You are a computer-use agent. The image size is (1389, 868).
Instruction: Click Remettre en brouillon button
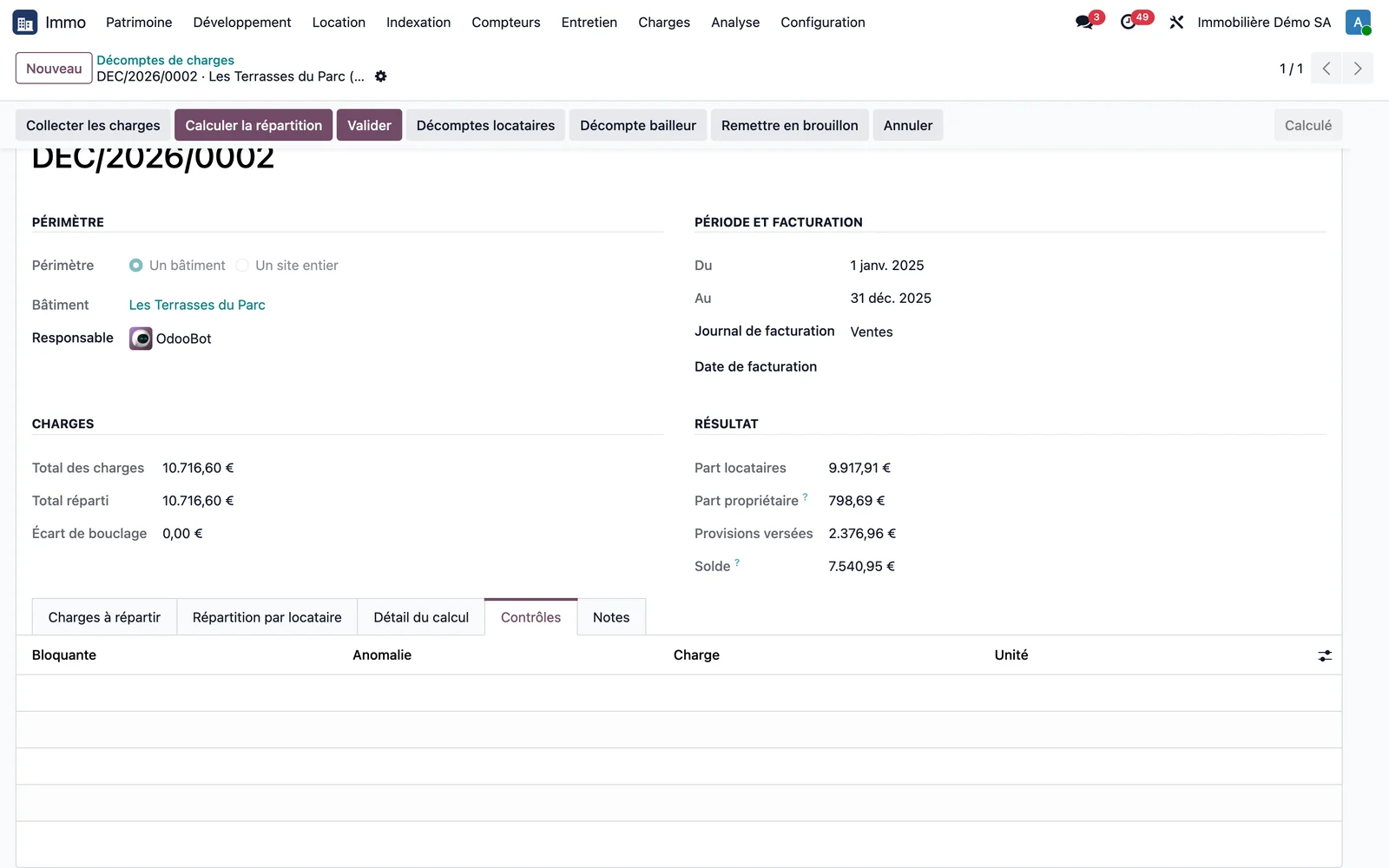tap(789, 125)
